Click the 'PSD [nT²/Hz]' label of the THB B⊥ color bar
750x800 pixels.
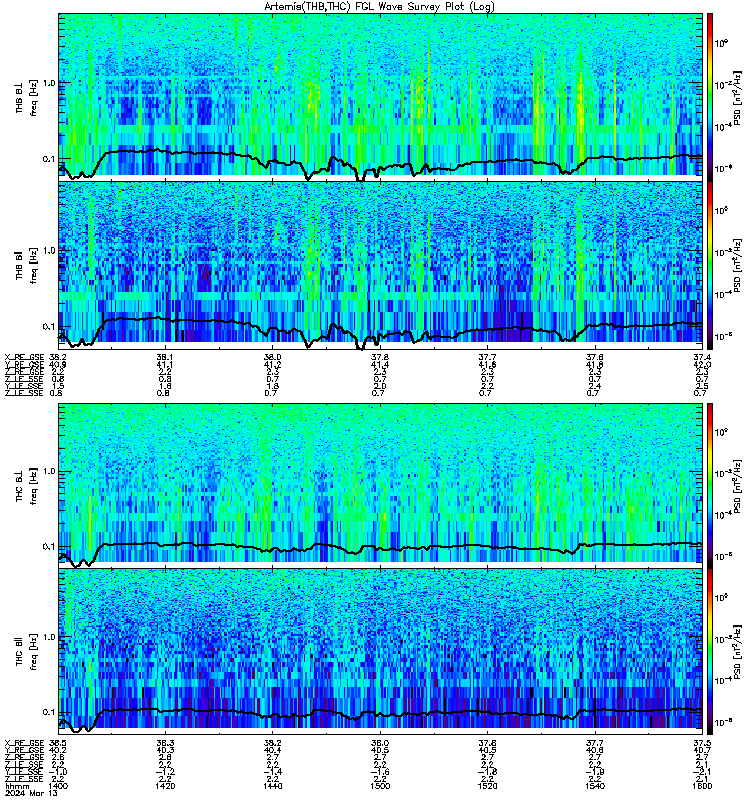tap(737, 98)
